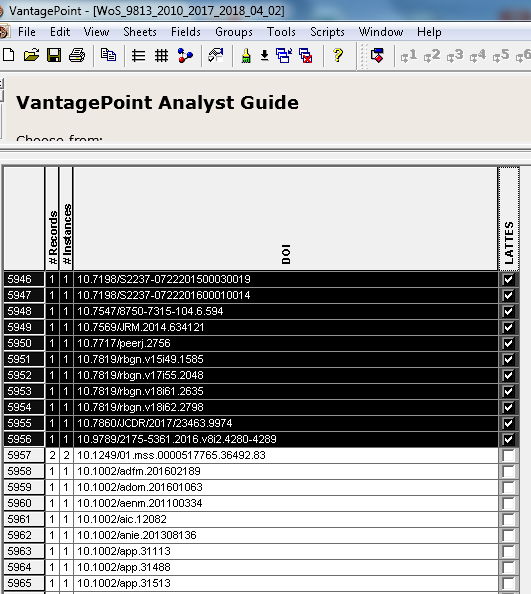Print using the printer icon
The height and width of the screenshot is (594, 531).
[77, 55]
